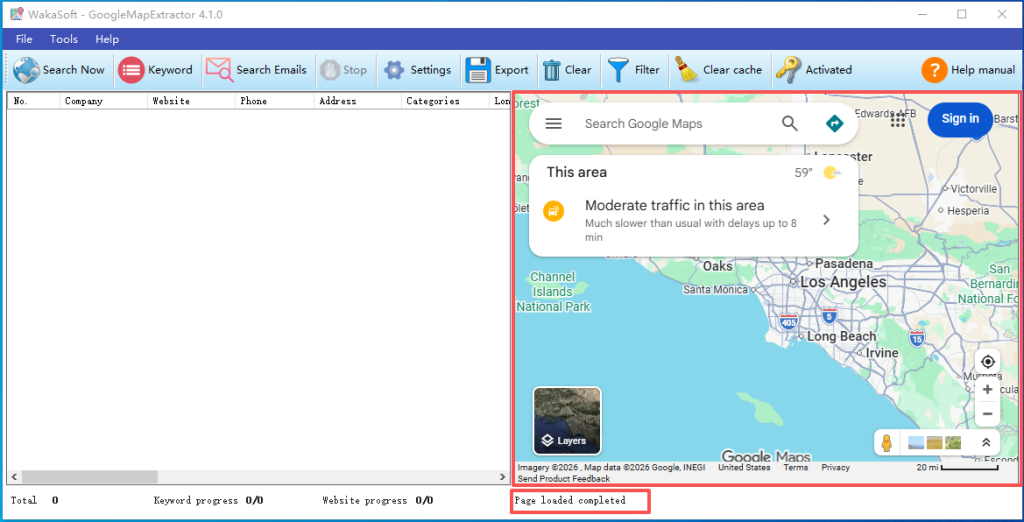This screenshot has width=1024, height=522.
Task: Click the 'Page loaded completed' status text
Action: pos(569,500)
